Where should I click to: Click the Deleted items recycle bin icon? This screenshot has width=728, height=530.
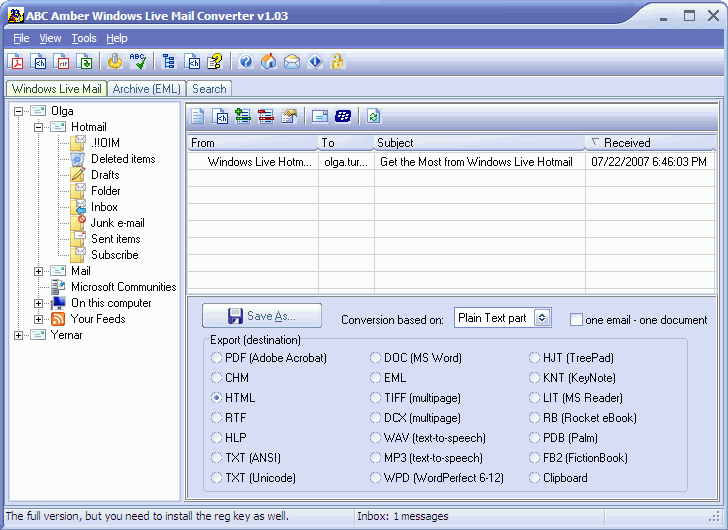tap(78, 159)
